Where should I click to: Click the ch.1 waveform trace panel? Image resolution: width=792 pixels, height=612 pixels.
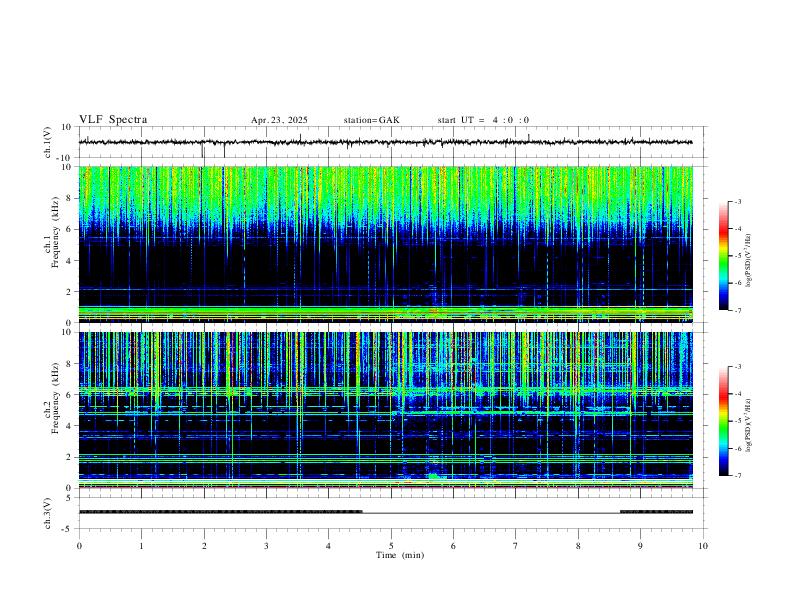(391, 142)
